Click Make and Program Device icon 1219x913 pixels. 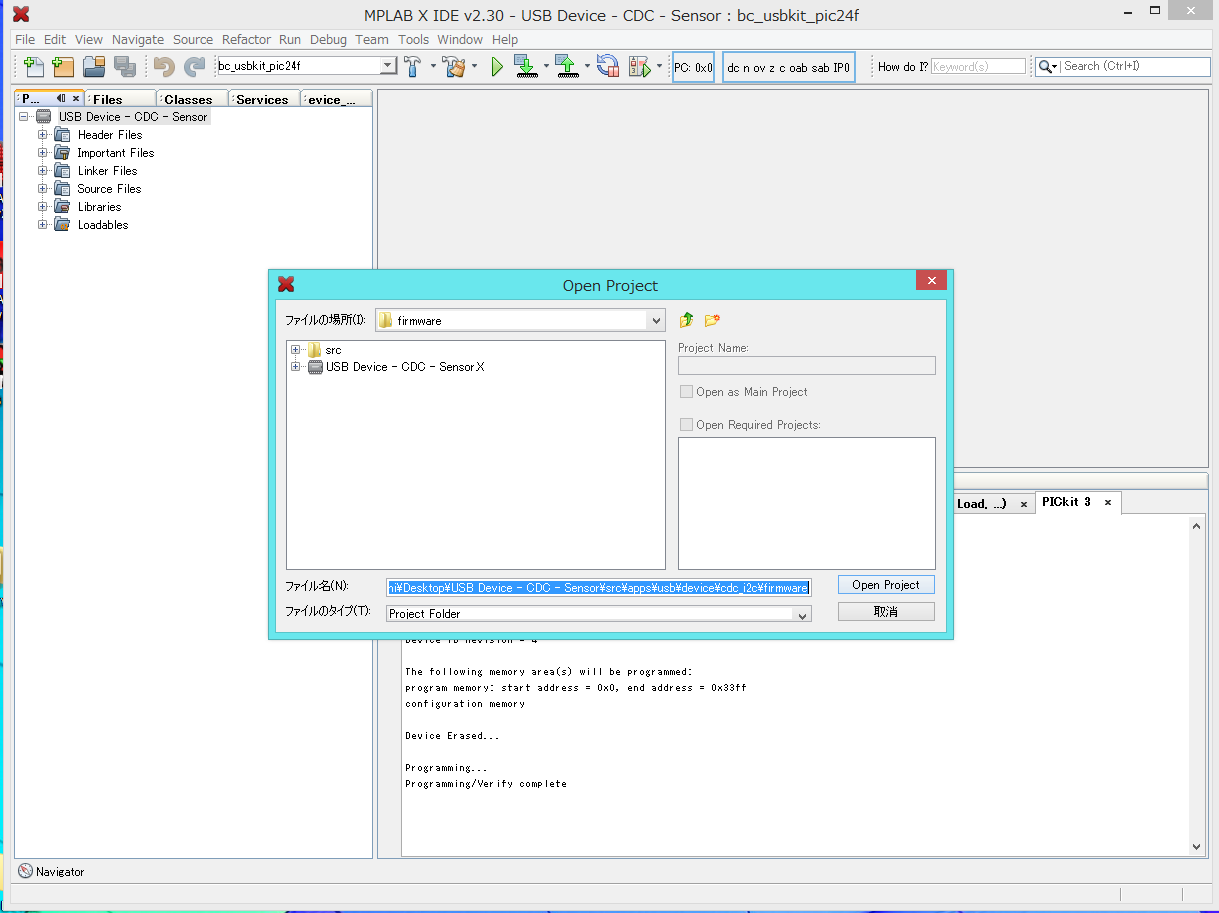[525, 67]
